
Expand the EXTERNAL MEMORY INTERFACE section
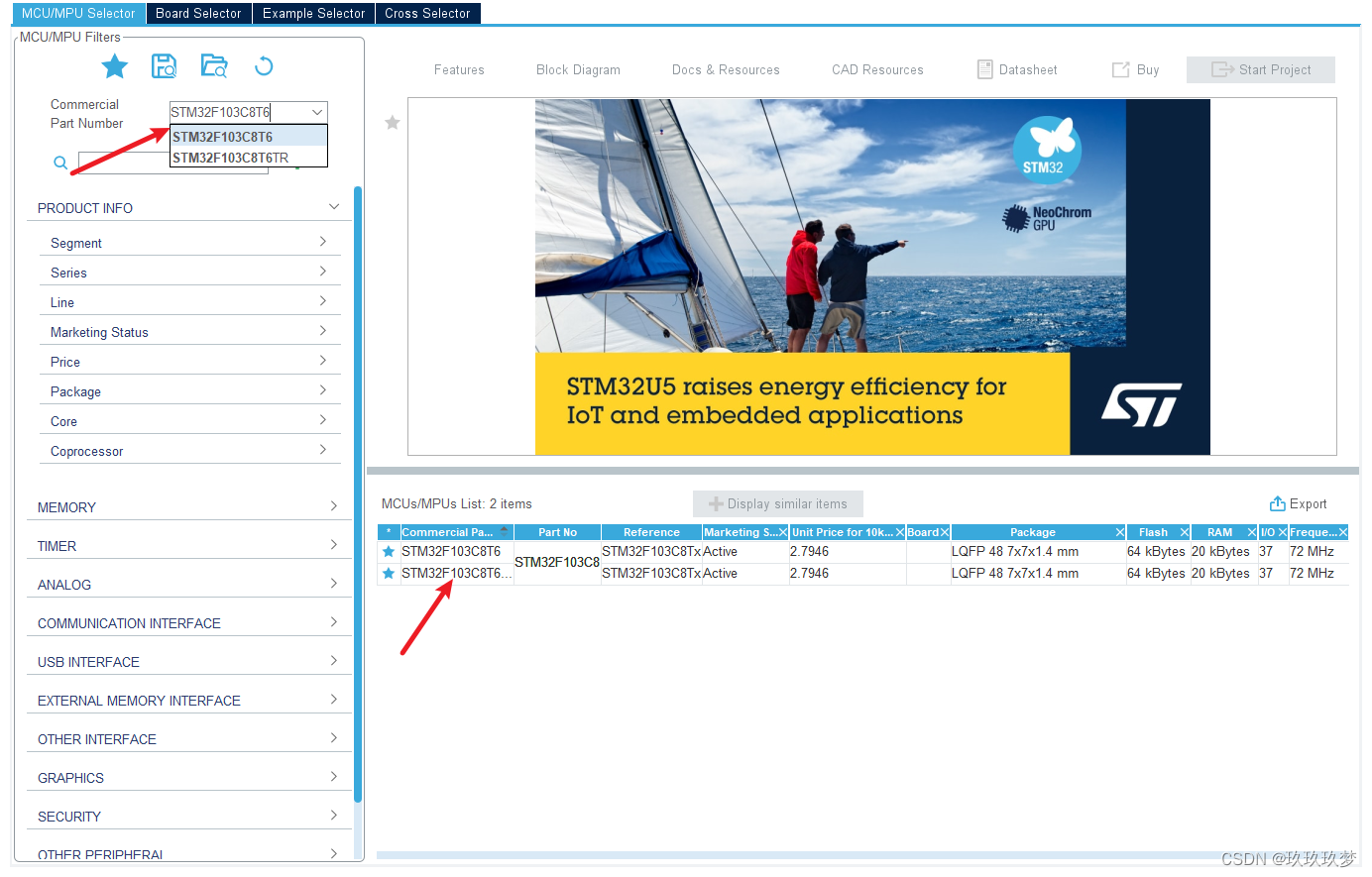pyautogui.click(x=334, y=700)
